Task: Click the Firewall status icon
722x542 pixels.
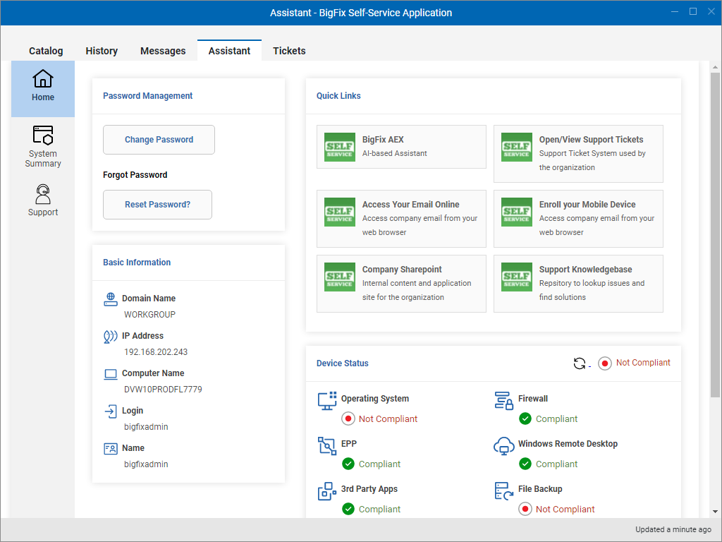Action: pos(504,401)
